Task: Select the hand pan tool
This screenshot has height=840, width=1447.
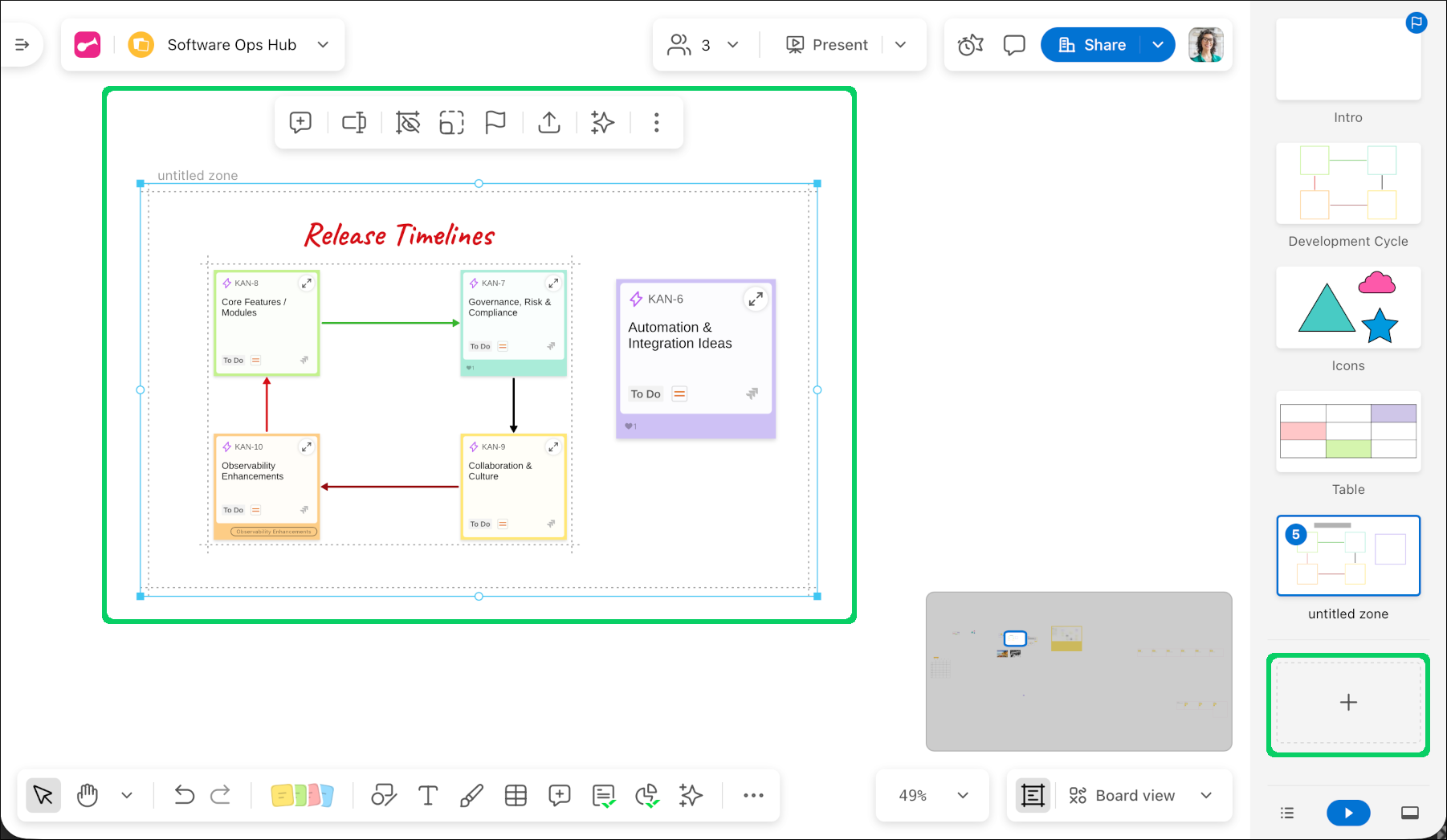Action: pos(88,795)
